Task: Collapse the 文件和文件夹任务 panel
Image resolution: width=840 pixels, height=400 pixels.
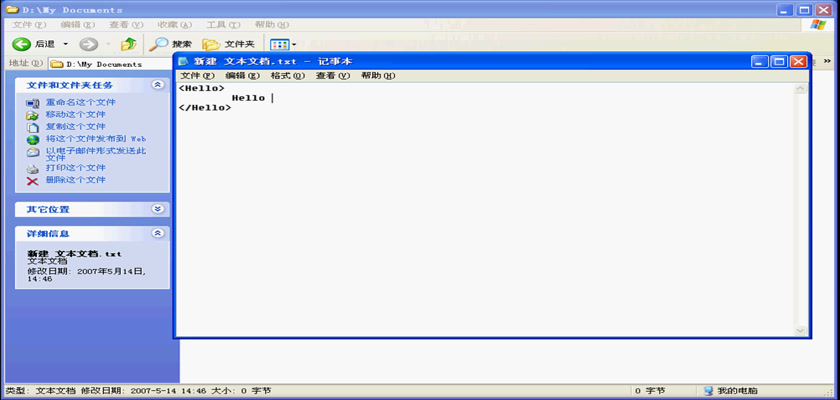Action: (x=158, y=85)
